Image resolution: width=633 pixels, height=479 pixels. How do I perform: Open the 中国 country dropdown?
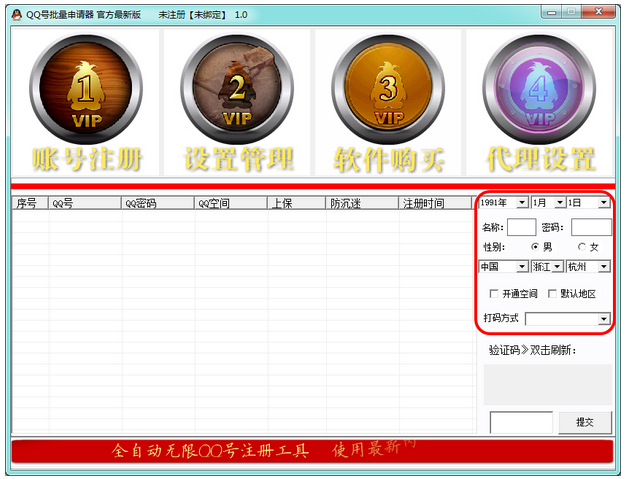pyautogui.click(x=522, y=266)
